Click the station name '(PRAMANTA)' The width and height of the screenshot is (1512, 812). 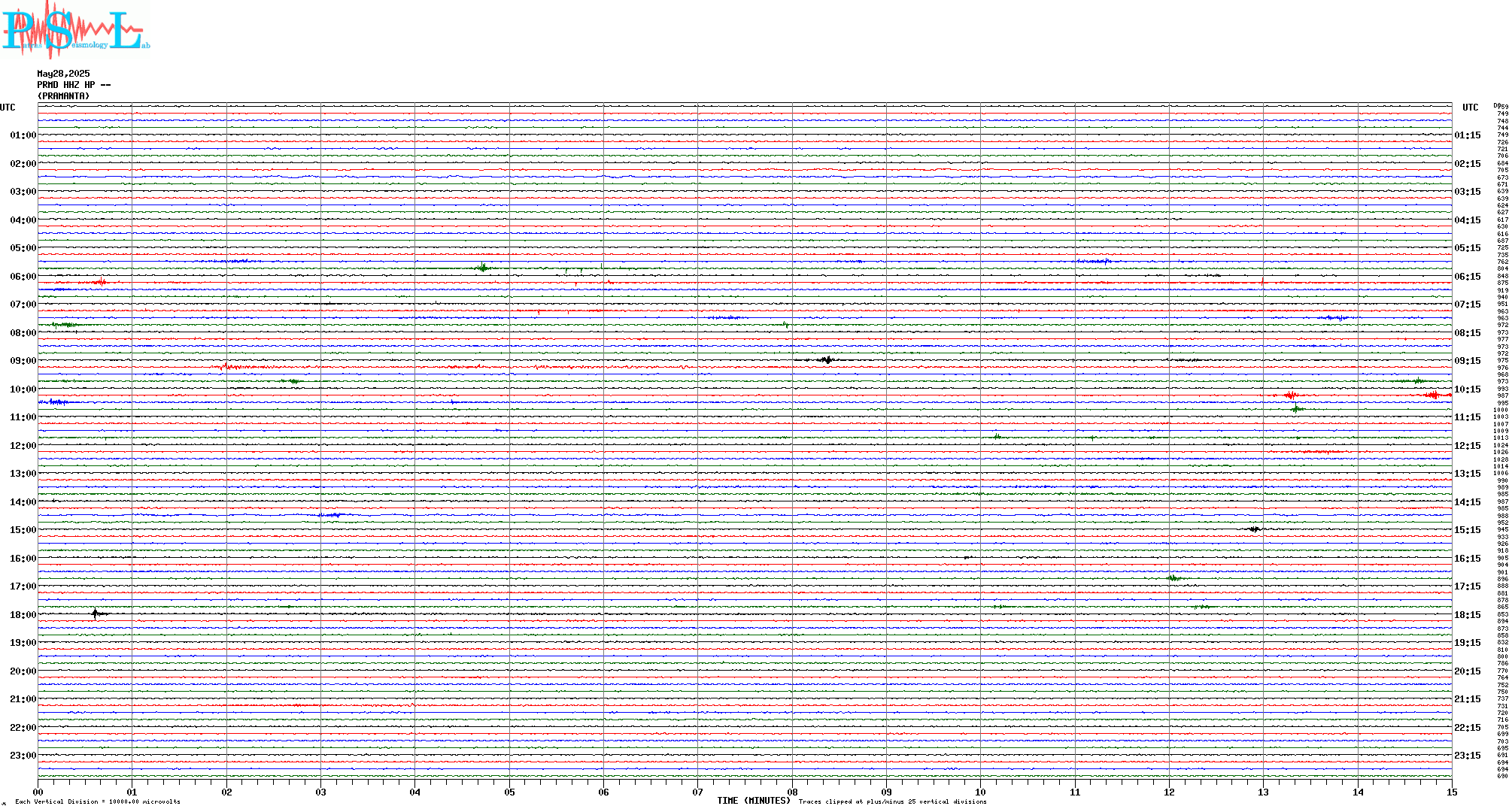point(63,96)
